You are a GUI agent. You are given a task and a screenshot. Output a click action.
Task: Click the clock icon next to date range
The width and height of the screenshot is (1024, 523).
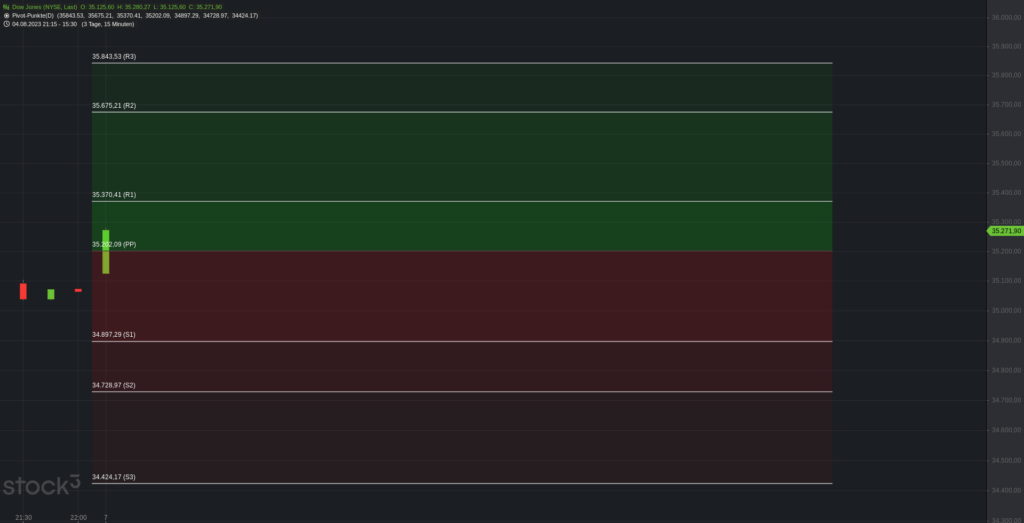coord(7,24)
